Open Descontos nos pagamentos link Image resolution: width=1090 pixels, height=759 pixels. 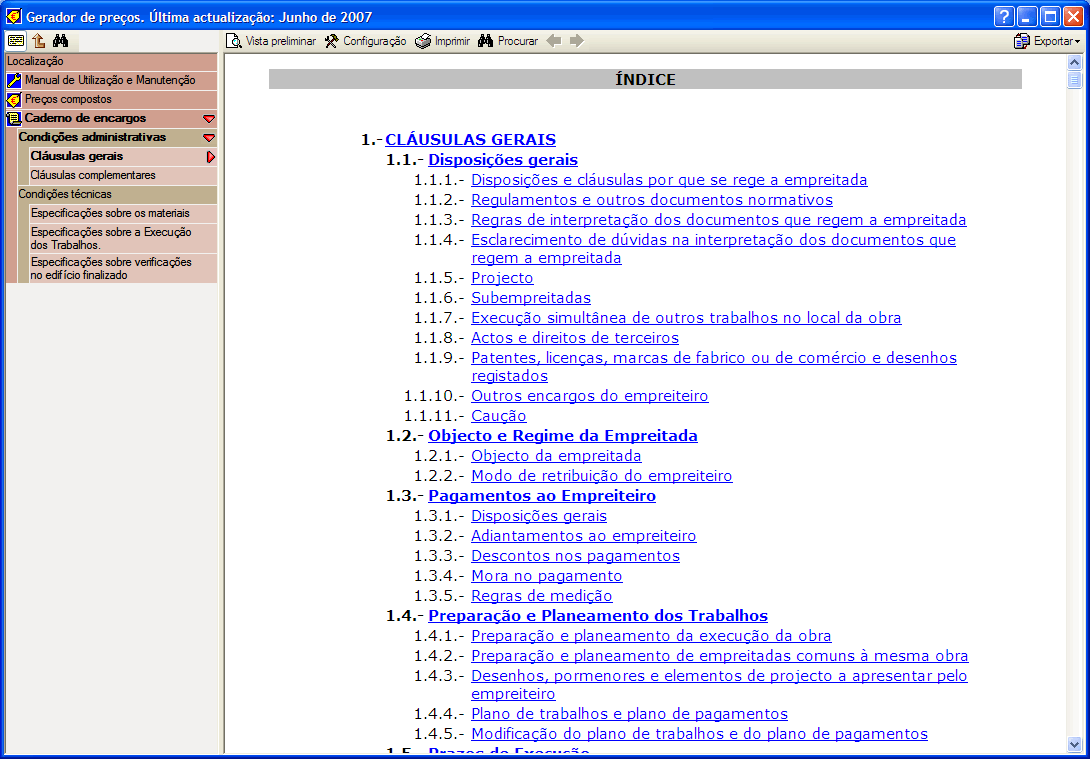coord(576,556)
